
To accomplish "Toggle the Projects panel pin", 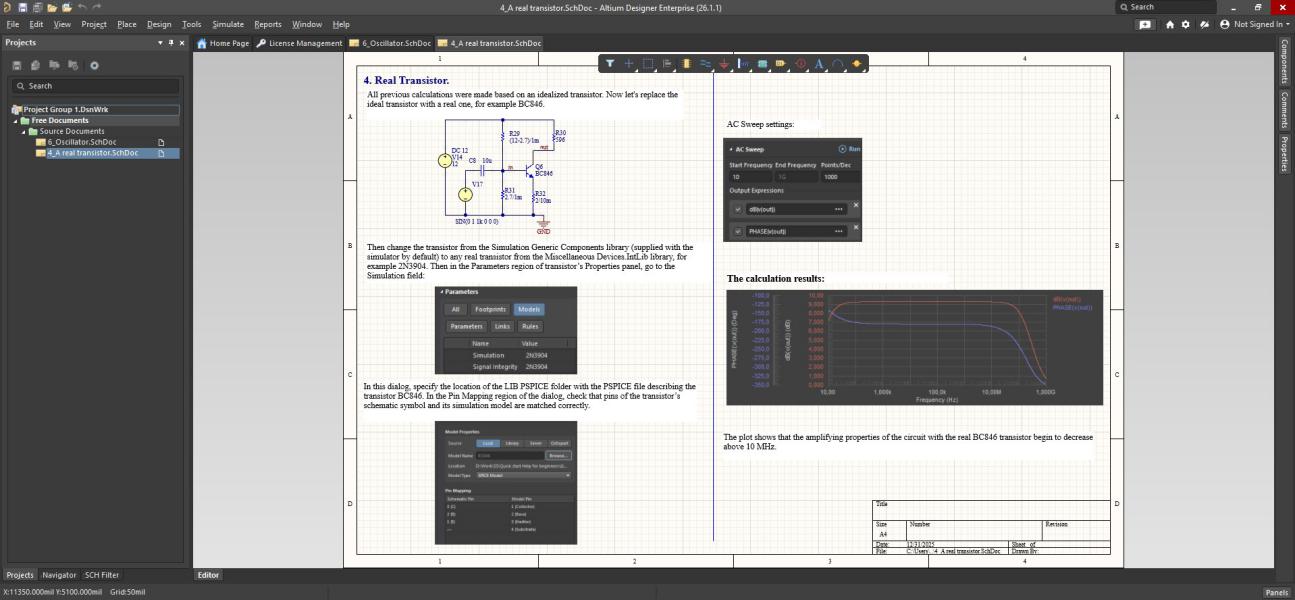I will click(171, 43).
